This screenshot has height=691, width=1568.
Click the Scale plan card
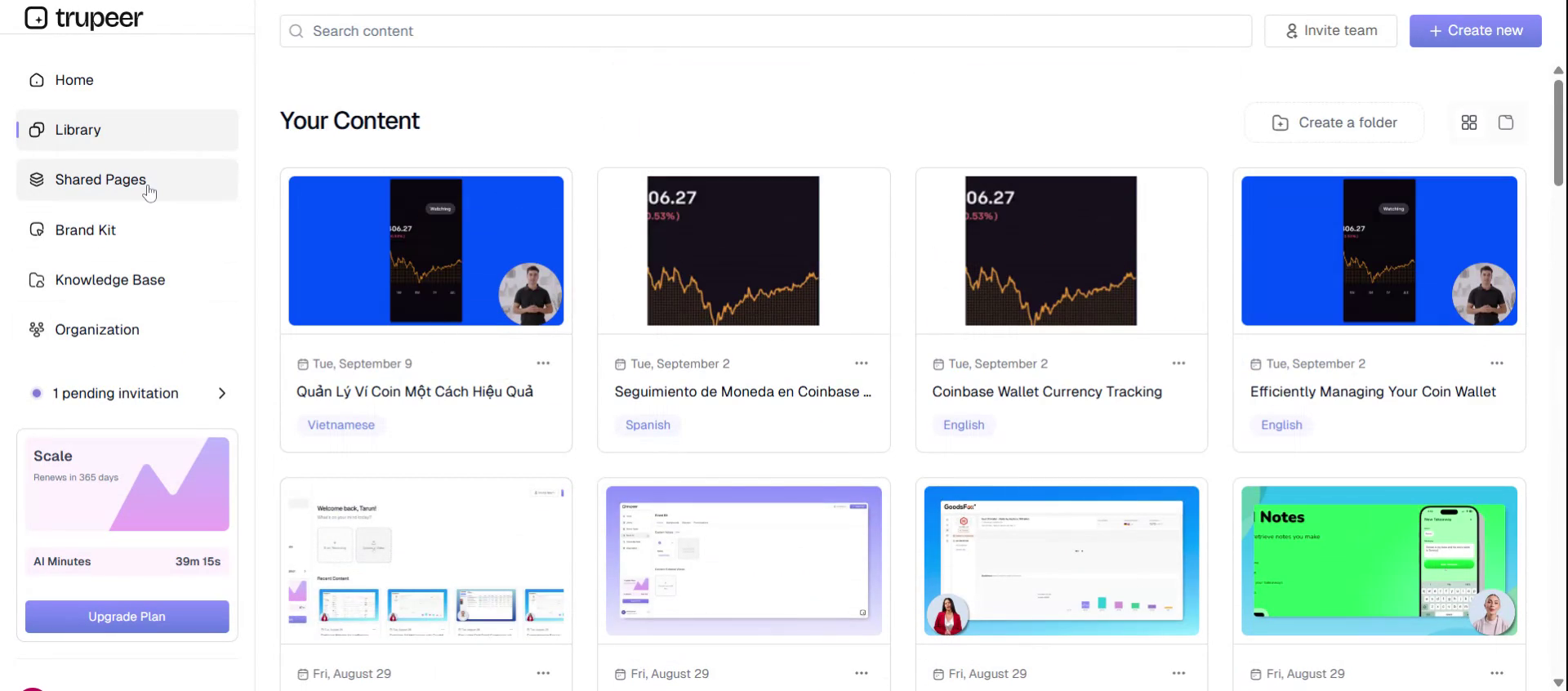click(127, 484)
